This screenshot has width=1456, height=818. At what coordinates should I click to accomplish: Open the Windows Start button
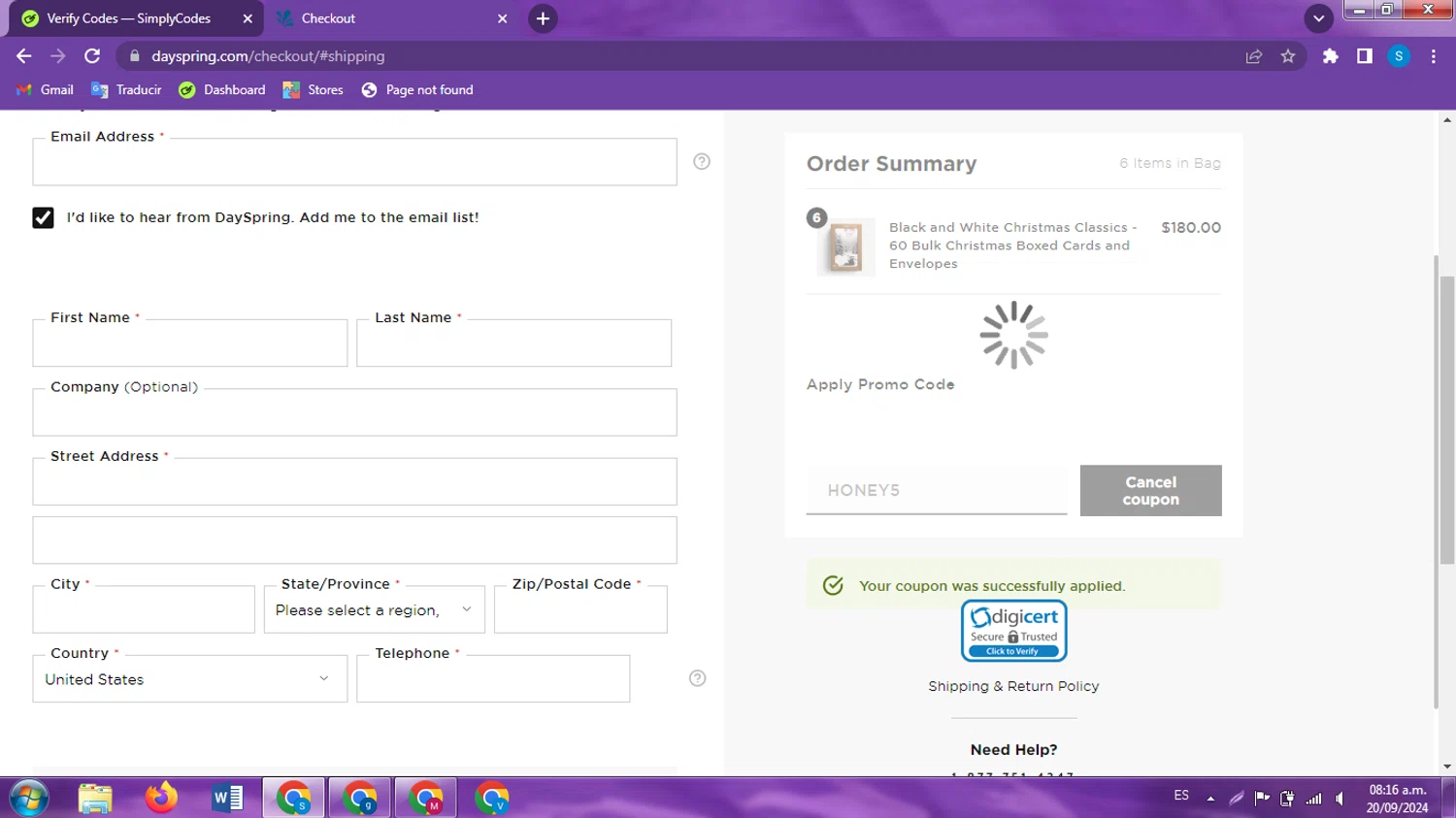tap(29, 798)
